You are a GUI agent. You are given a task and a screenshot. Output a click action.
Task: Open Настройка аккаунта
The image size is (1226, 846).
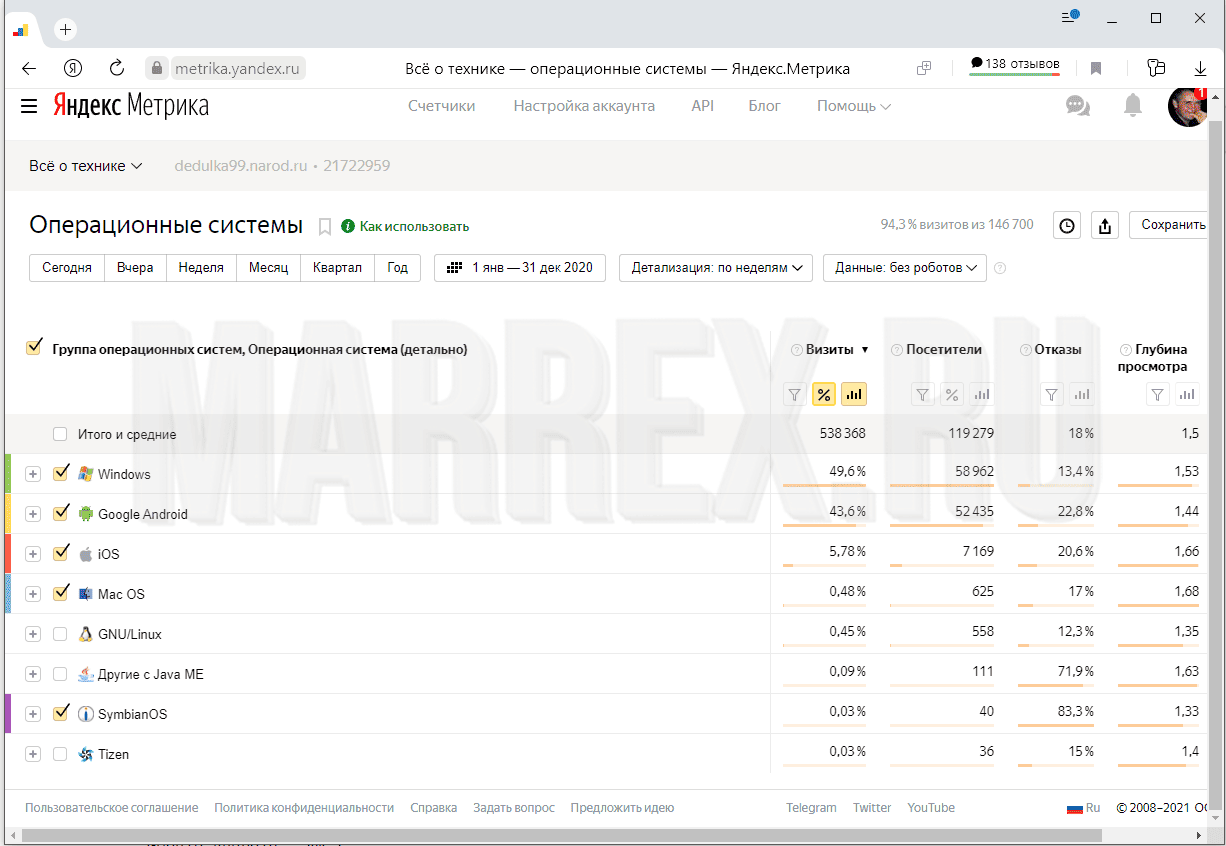(x=584, y=106)
